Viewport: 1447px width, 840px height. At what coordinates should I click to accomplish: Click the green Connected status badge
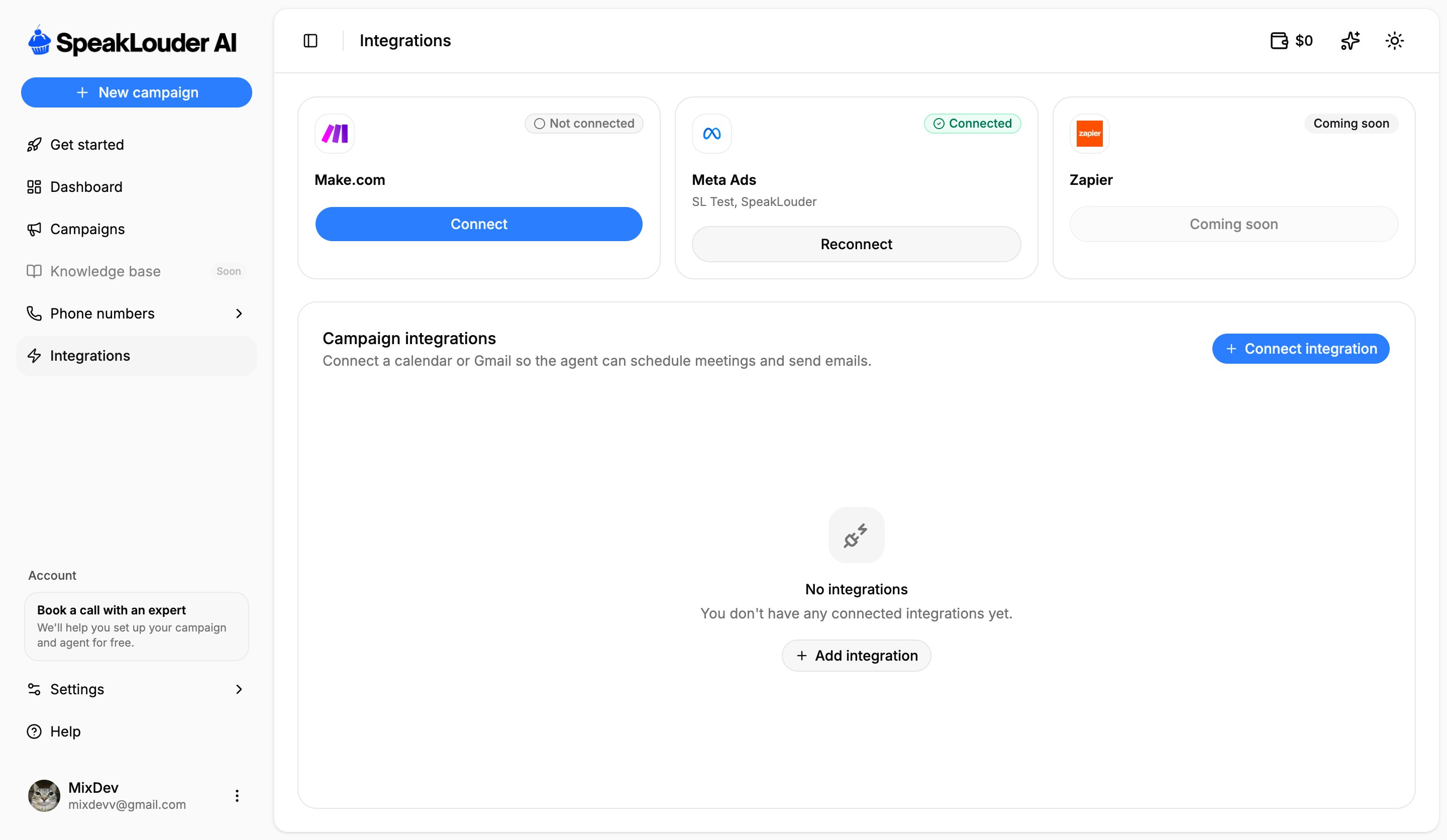[972, 124]
